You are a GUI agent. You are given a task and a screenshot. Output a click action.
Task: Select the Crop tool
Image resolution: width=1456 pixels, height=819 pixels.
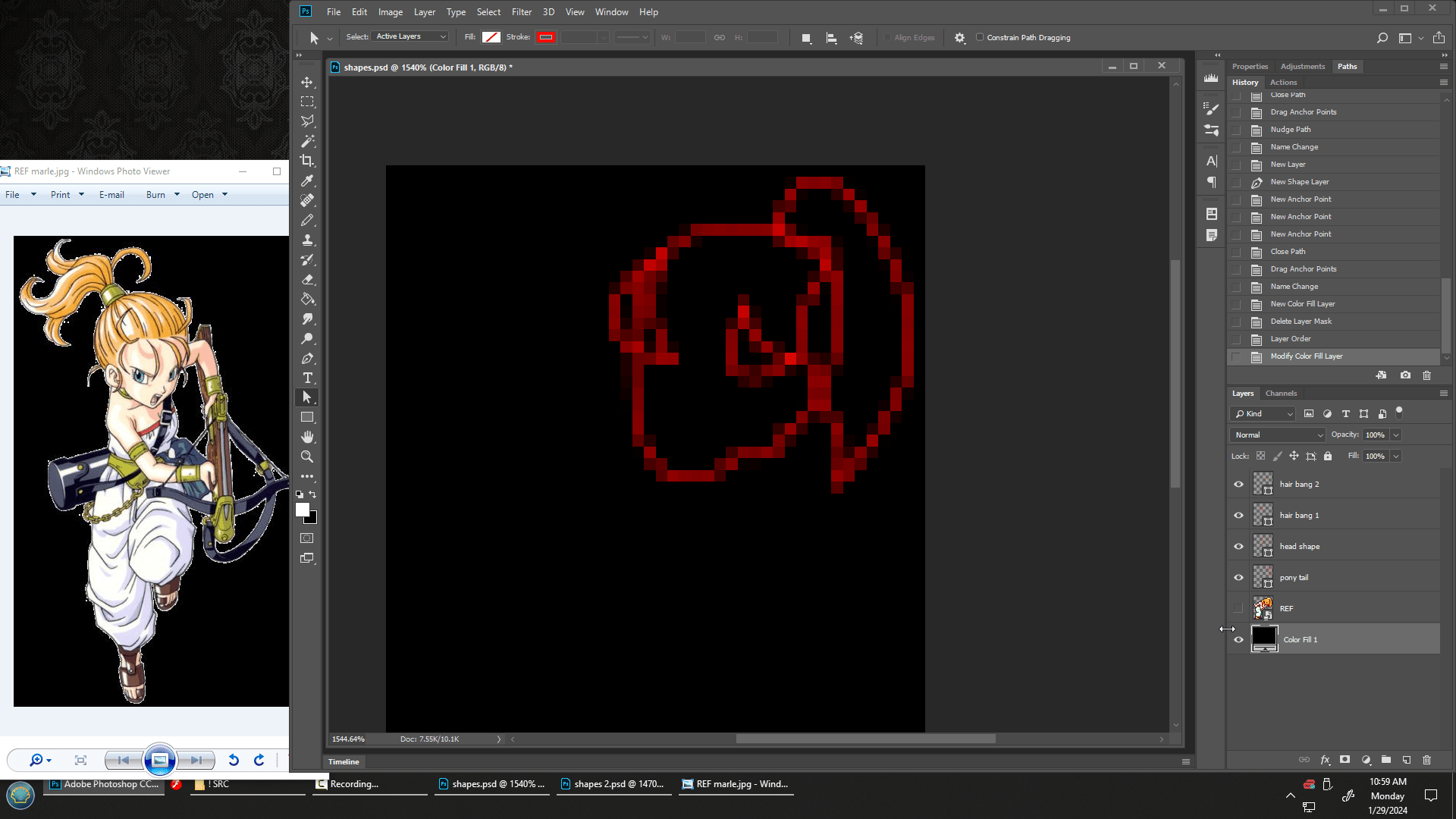307,161
